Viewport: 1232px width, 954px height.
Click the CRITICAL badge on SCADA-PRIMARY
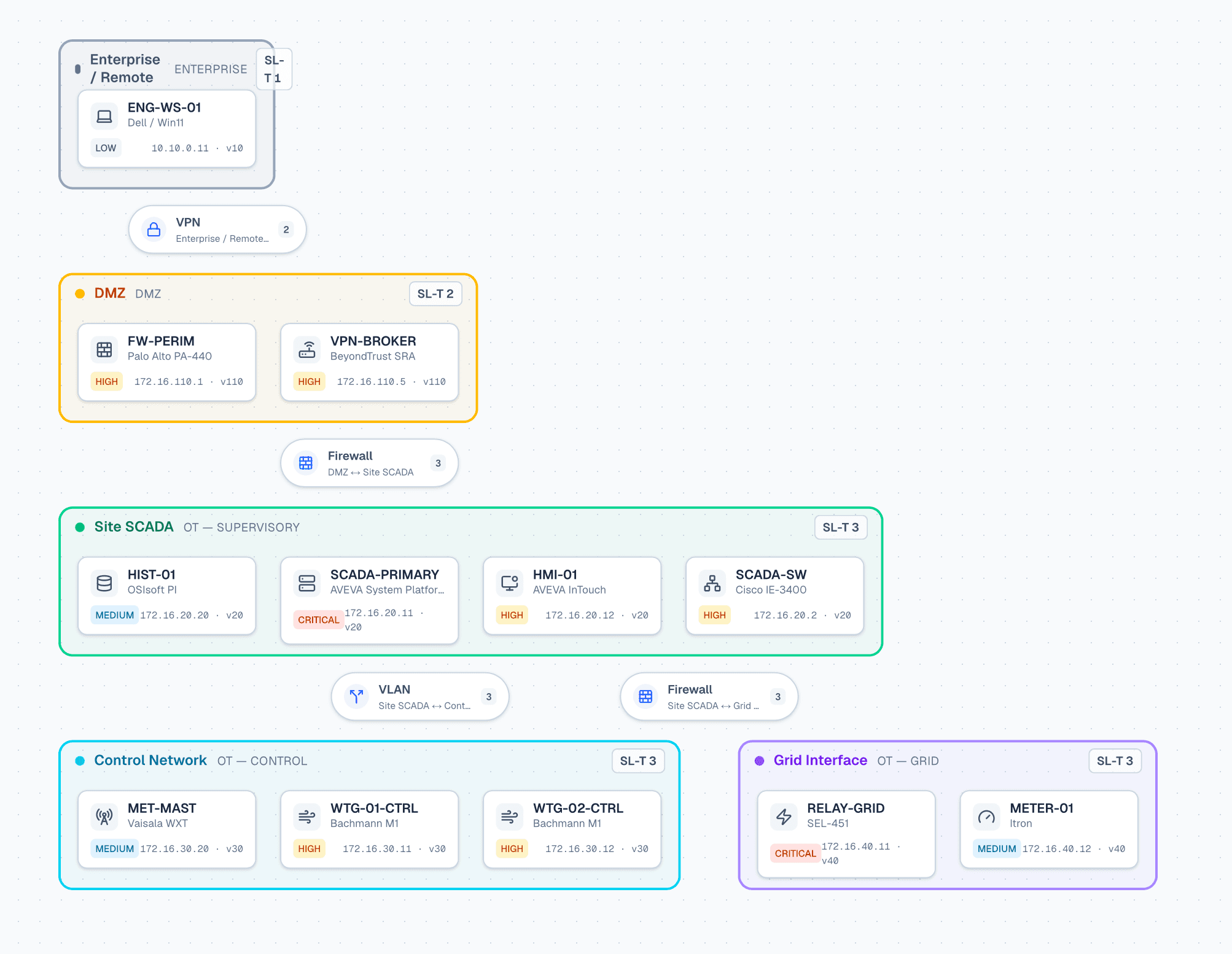tap(318, 620)
